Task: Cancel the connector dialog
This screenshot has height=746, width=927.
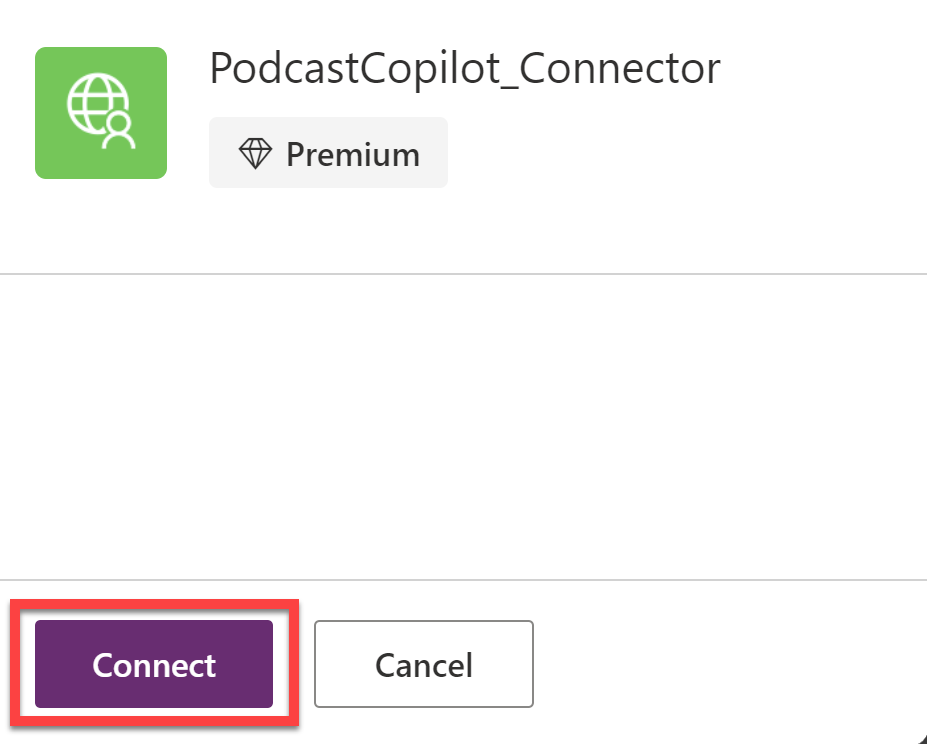Action: click(x=424, y=665)
